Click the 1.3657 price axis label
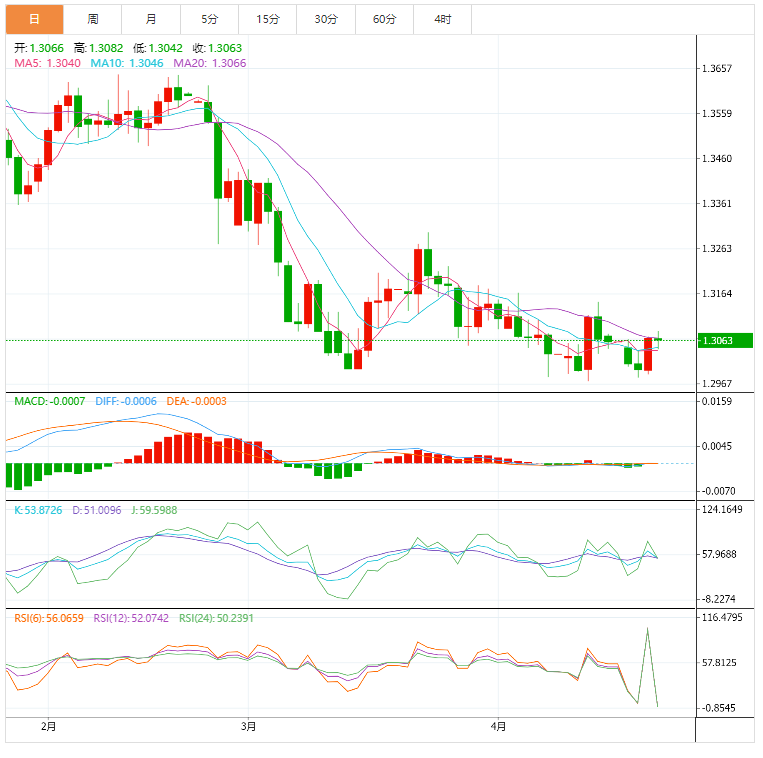 click(x=717, y=69)
